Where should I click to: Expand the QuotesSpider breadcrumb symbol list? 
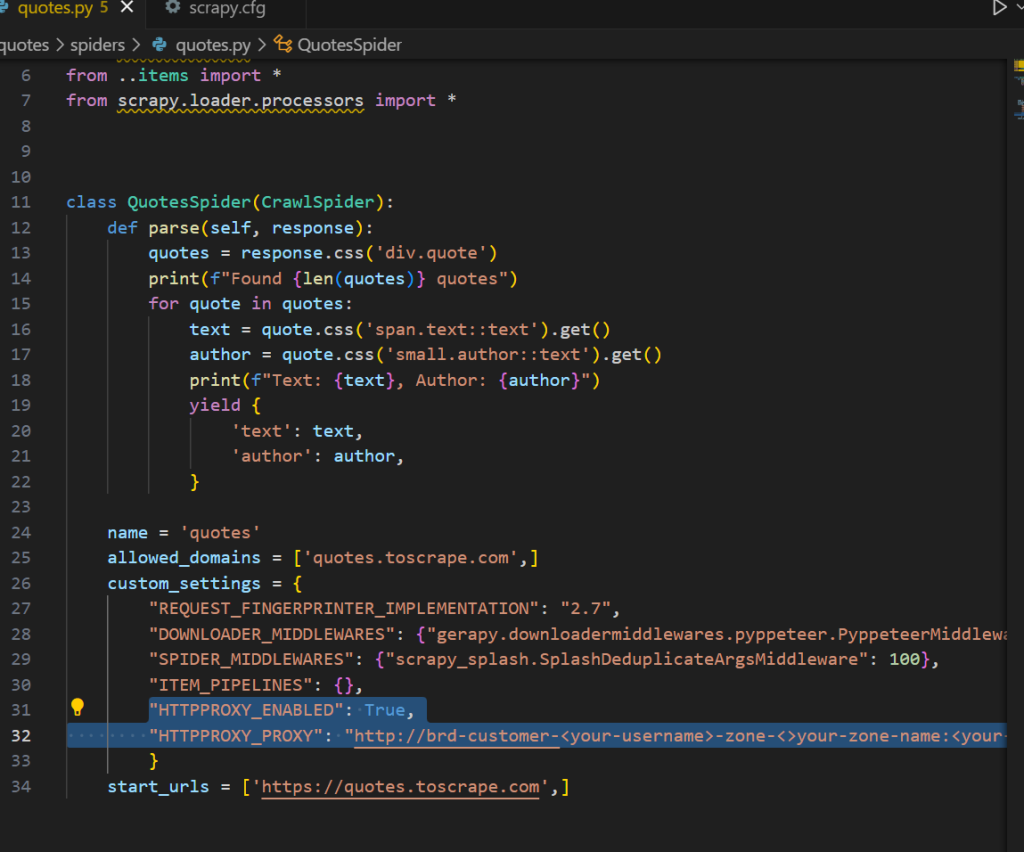[349, 44]
